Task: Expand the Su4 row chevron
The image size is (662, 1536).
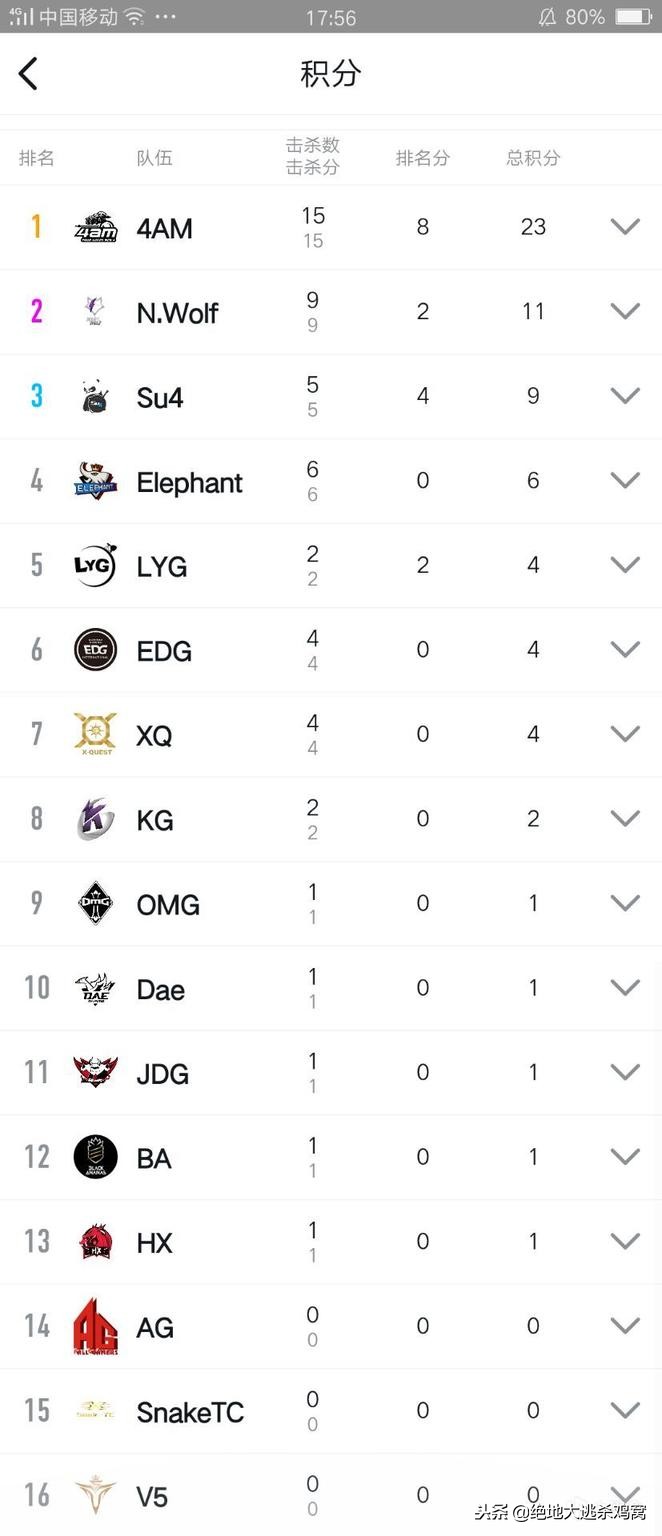Action: (x=625, y=396)
